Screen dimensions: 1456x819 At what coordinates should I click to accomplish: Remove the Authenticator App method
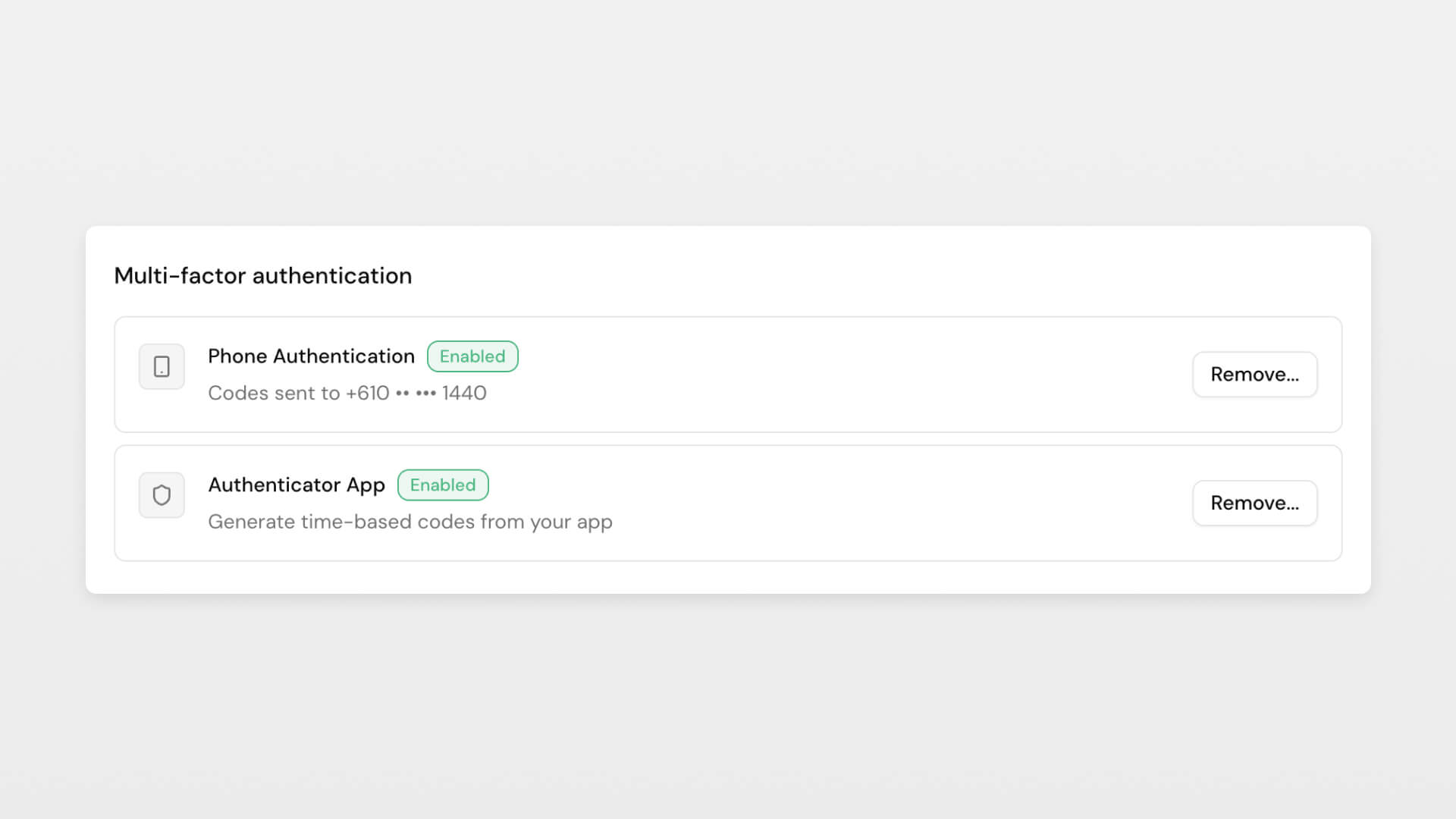click(x=1254, y=503)
